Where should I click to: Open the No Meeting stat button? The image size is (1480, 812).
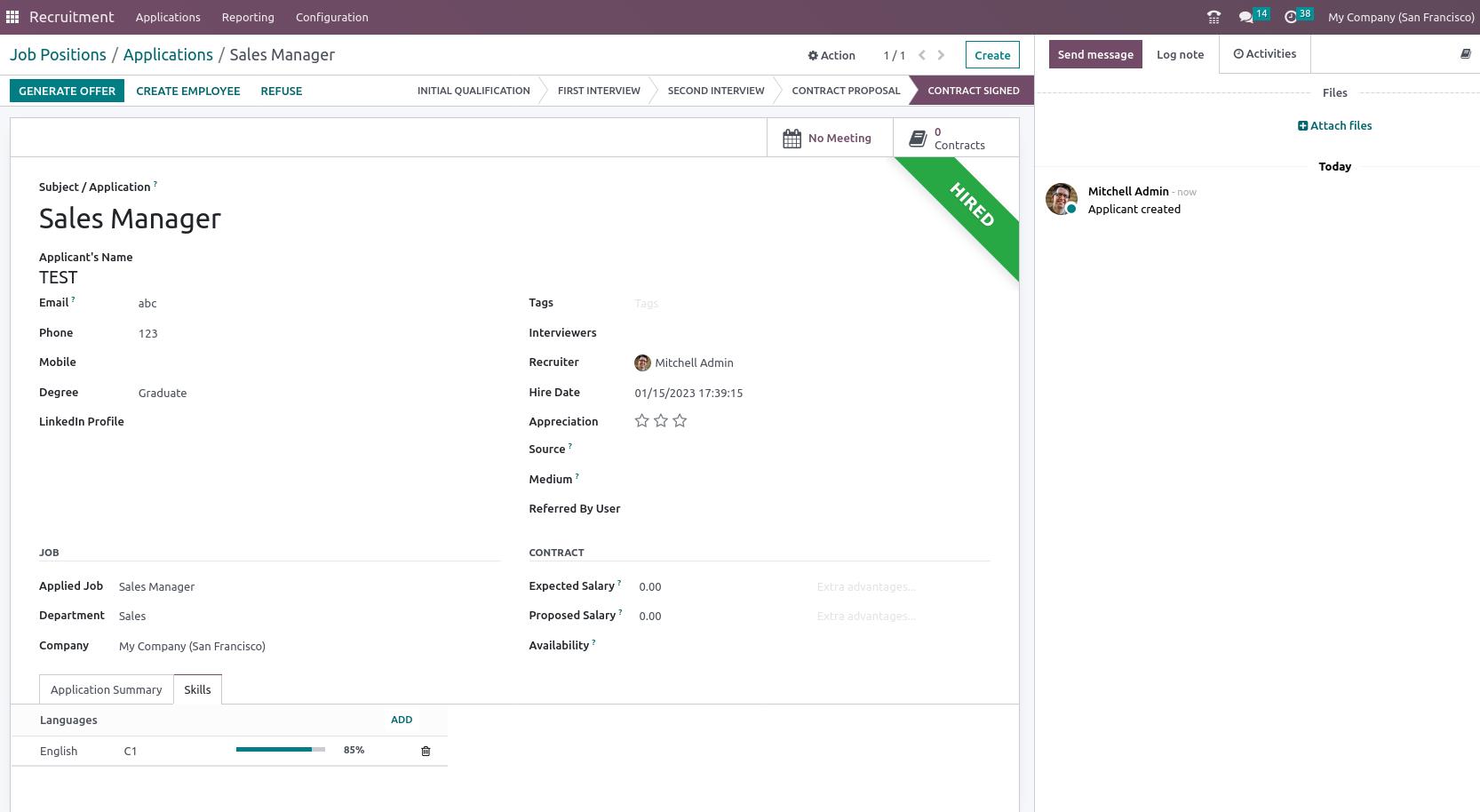[x=830, y=138]
